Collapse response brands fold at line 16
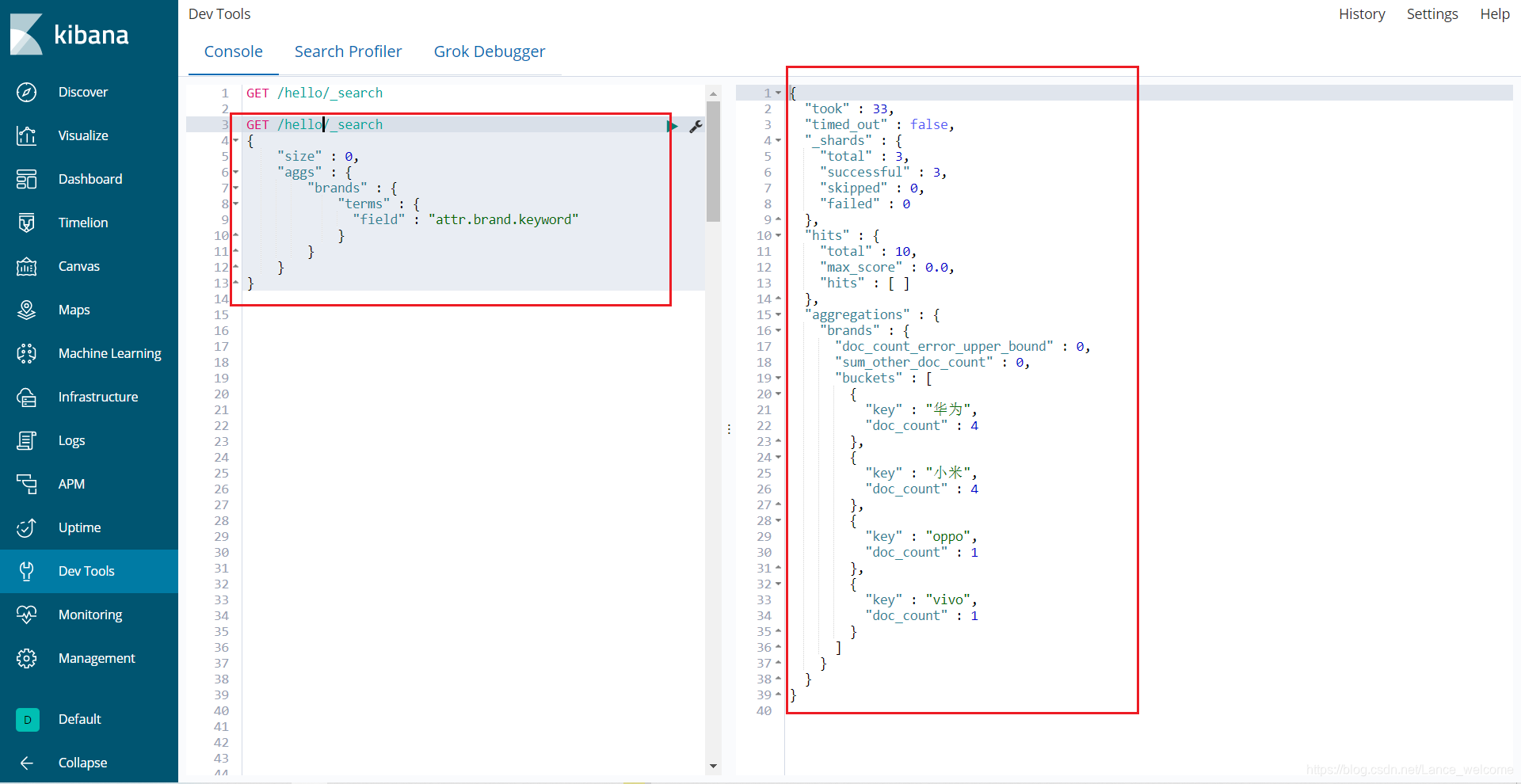 [778, 331]
